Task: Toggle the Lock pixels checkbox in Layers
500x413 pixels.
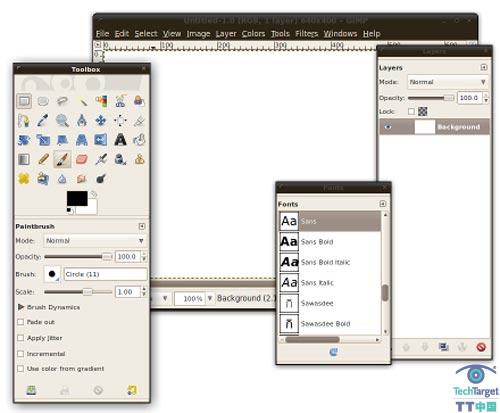Action: tap(411, 111)
